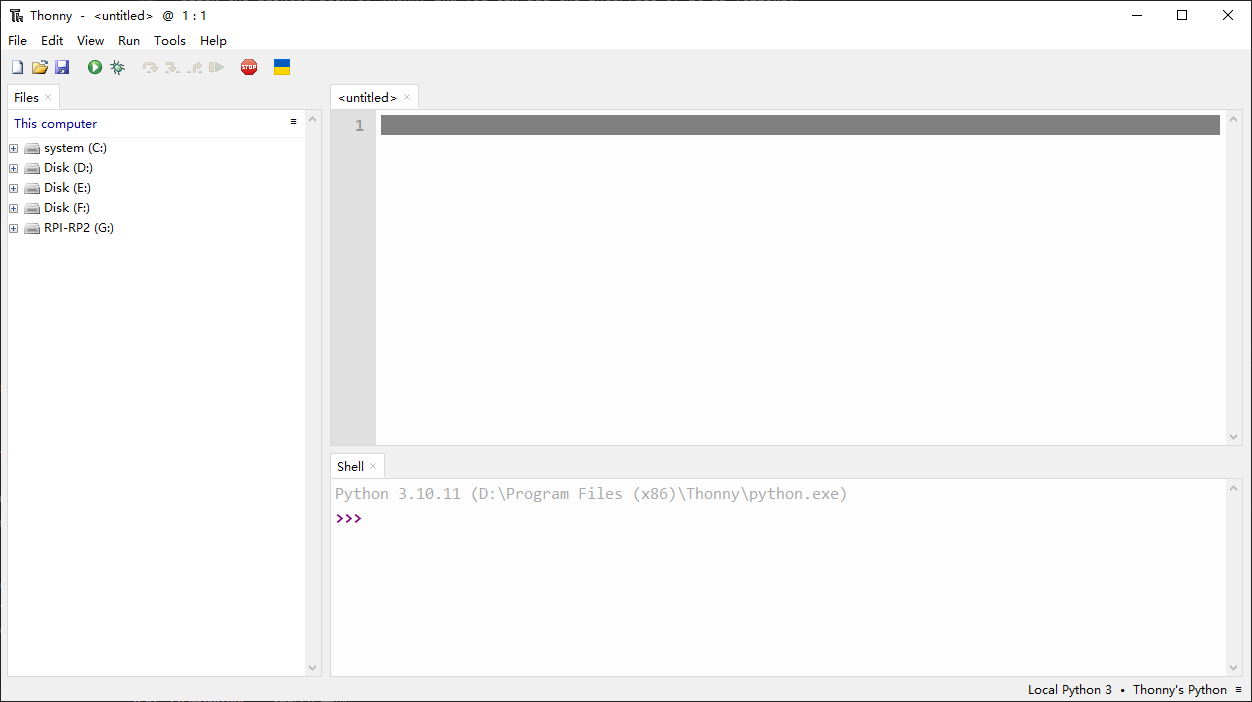The height and width of the screenshot is (702, 1252).
Task: Expand the system (C:) drive node
Action: pyautogui.click(x=14, y=148)
